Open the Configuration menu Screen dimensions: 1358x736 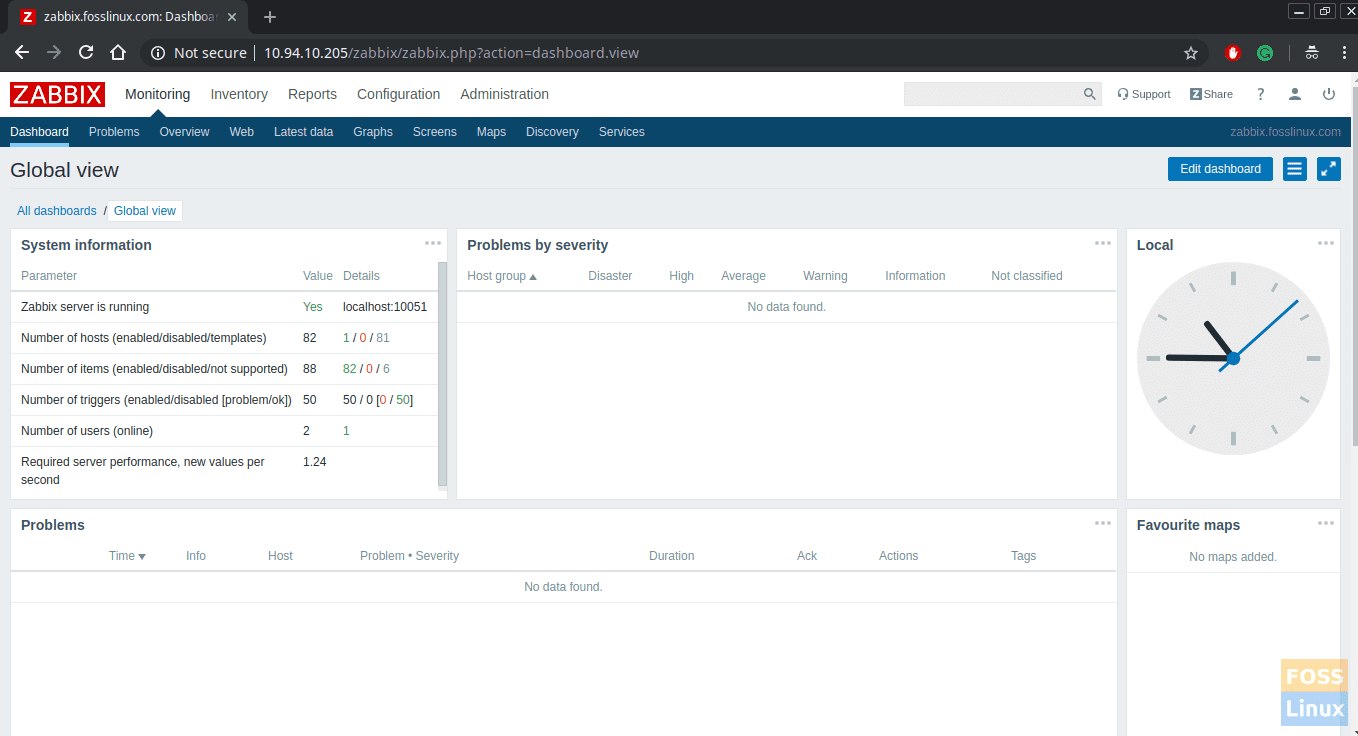[x=398, y=94]
